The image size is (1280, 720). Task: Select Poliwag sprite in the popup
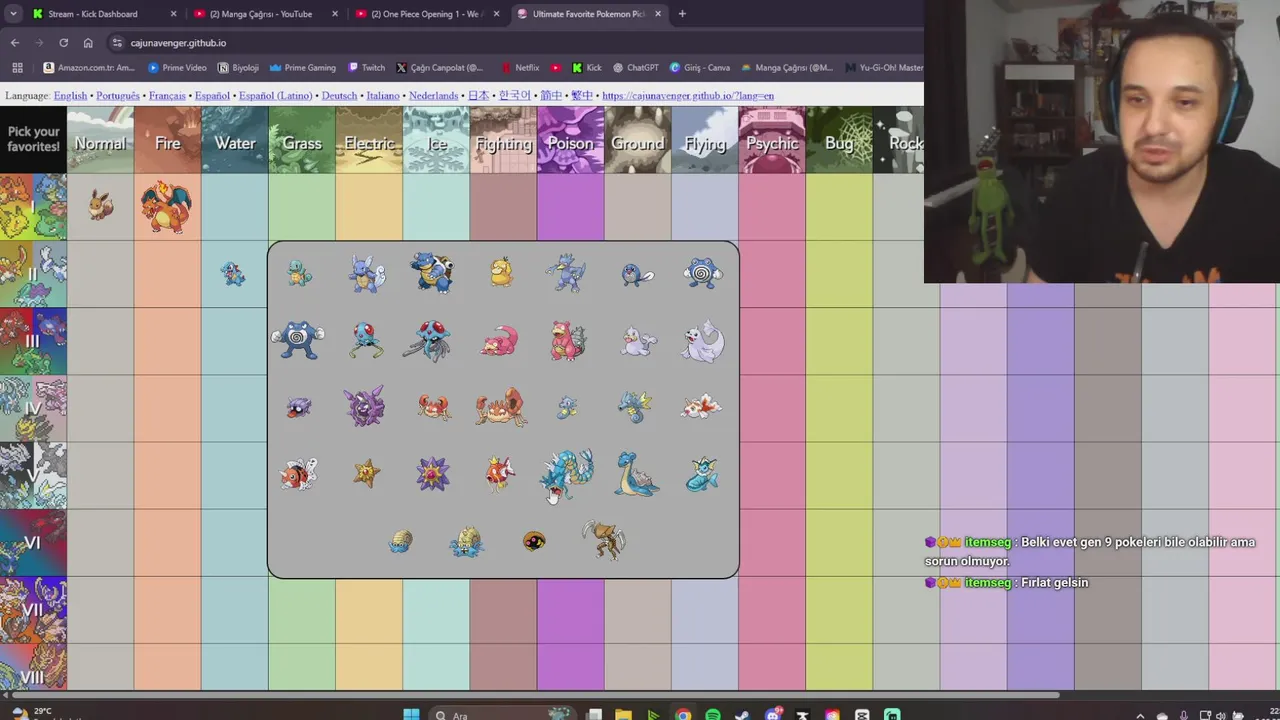(636, 274)
